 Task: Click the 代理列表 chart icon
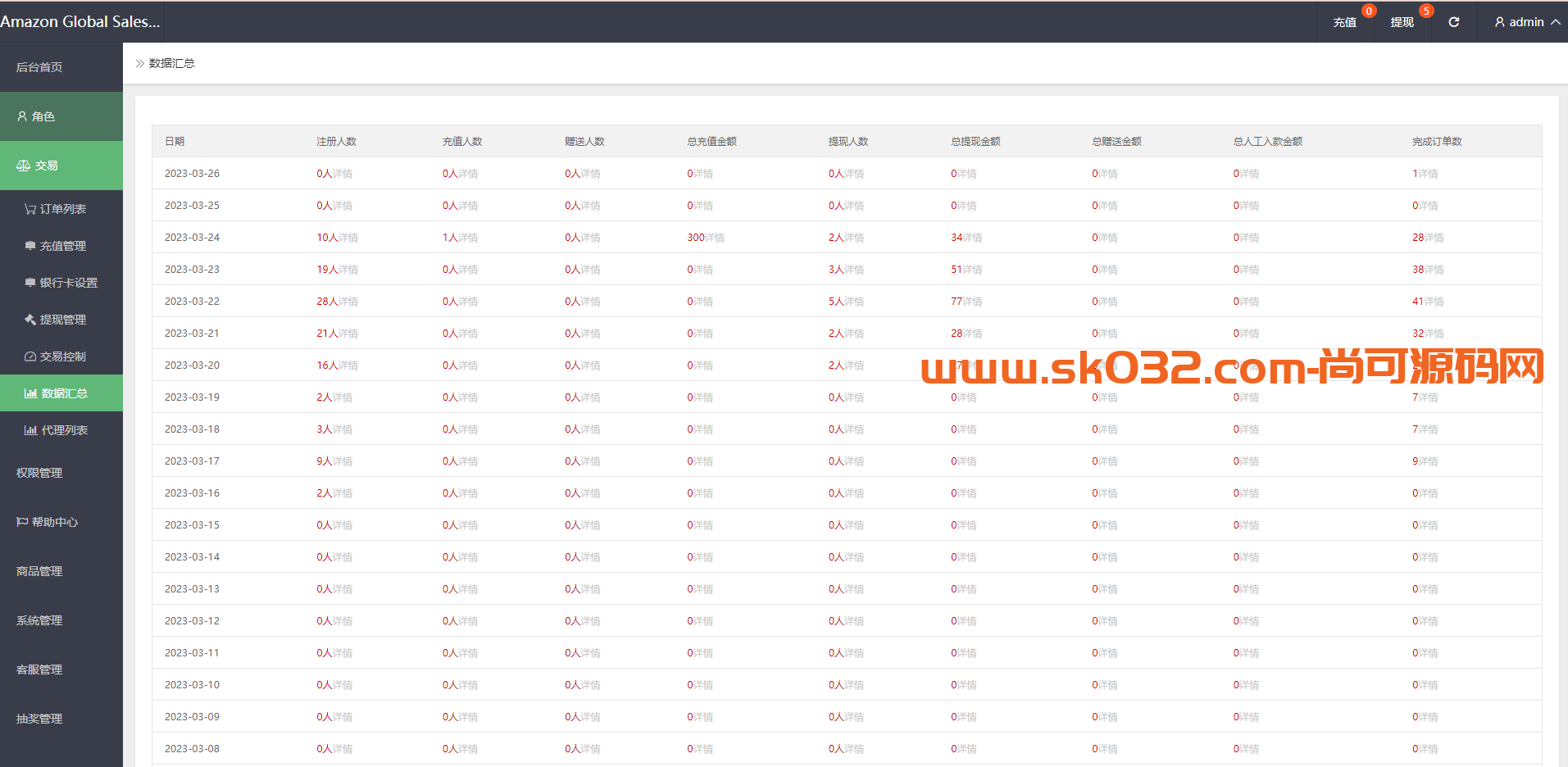(x=30, y=430)
